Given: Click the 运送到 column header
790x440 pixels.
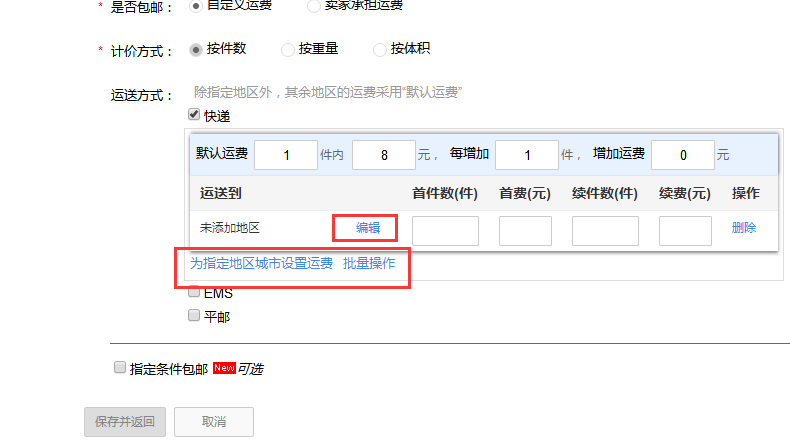Looking at the screenshot, I should point(221,193).
